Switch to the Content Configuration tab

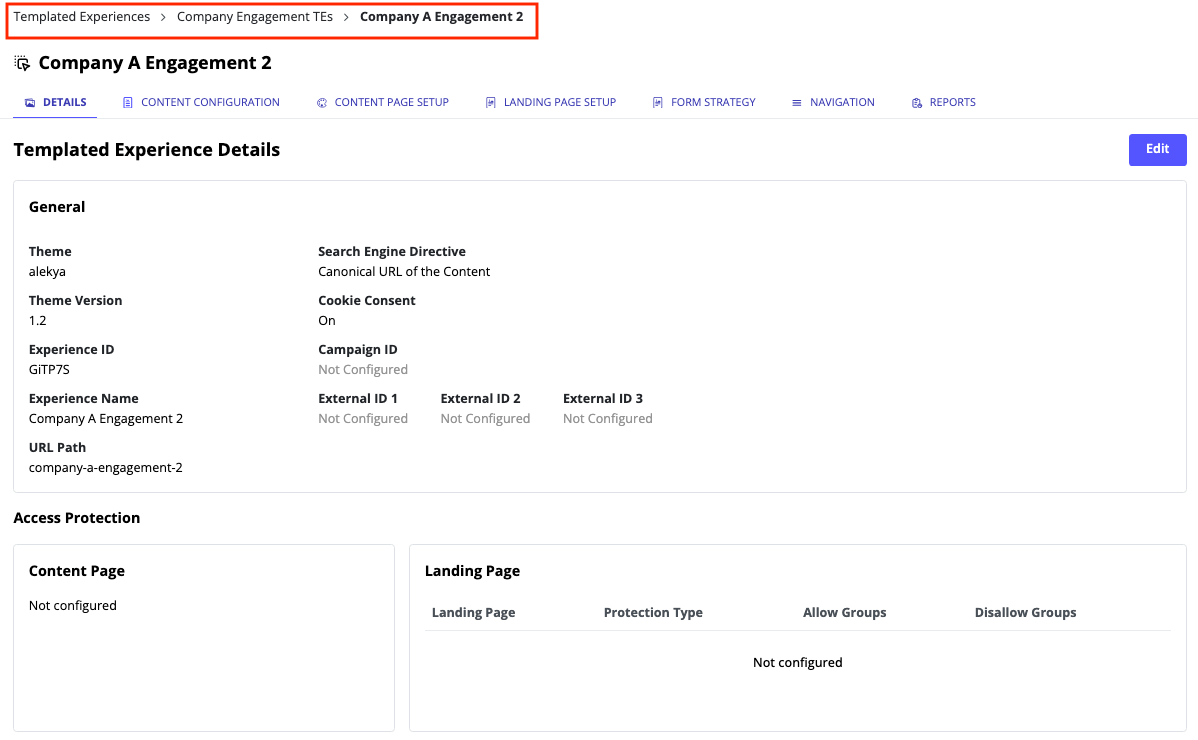tap(201, 101)
